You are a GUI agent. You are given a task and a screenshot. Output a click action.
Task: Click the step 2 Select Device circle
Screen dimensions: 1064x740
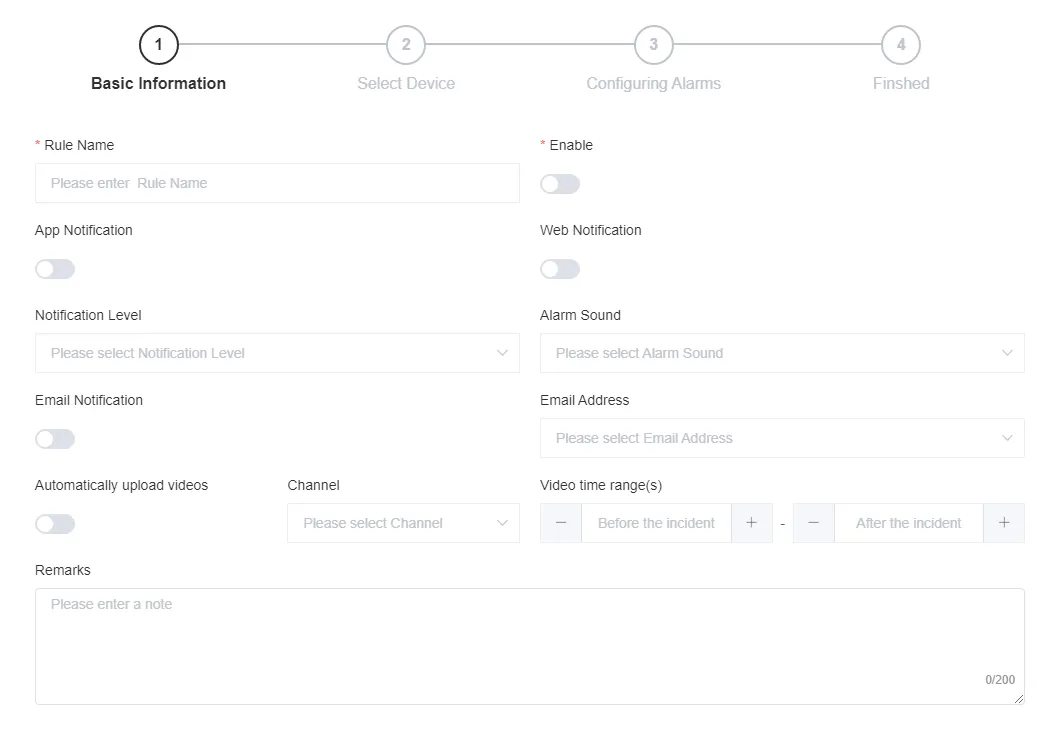[x=406, y=44]
